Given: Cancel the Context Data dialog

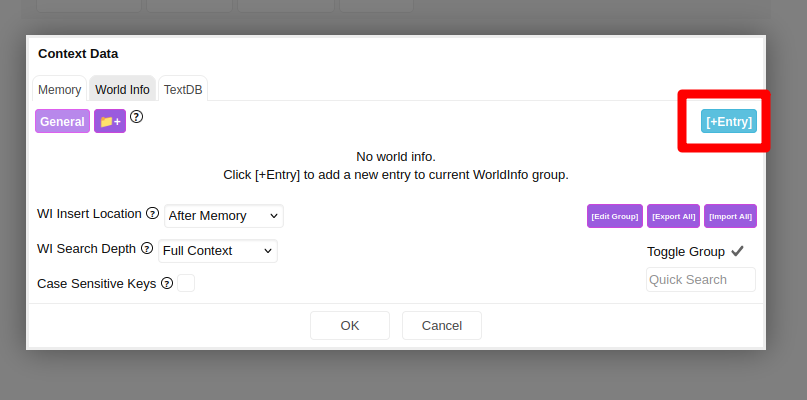Looking at the screenshot, I should (442, 325).
